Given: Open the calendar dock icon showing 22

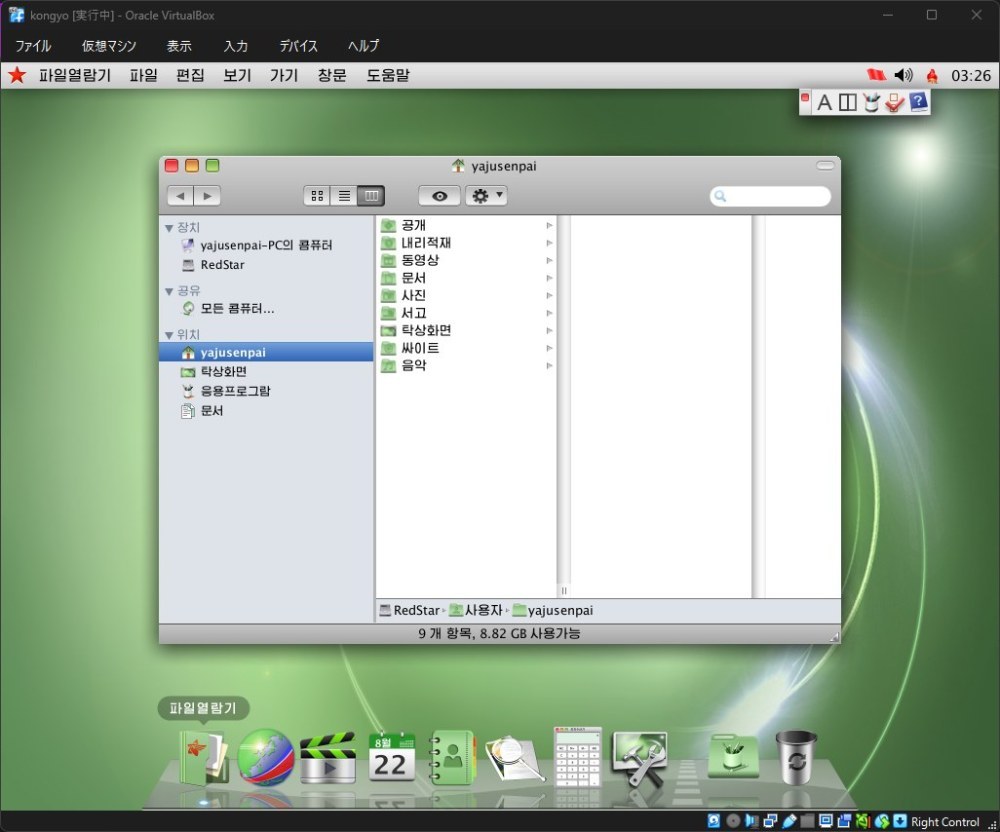Looking at the screenshot, I should [x=392, y=757].
